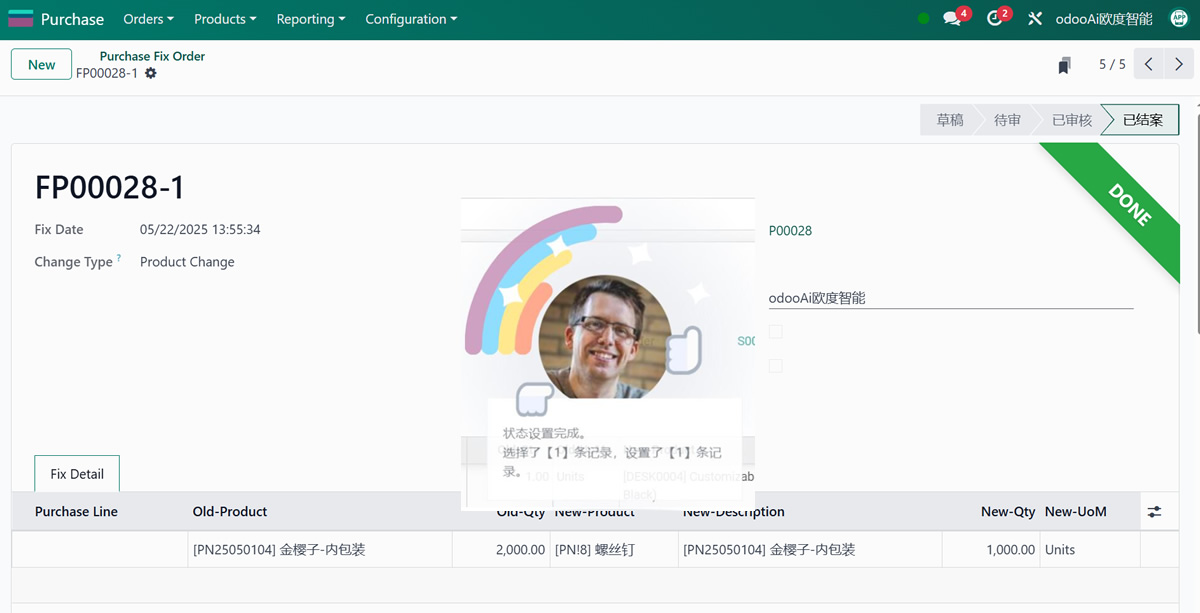The image size is (1200, 613).
Task: Open the Products menu
Action: tap(225, 19)
